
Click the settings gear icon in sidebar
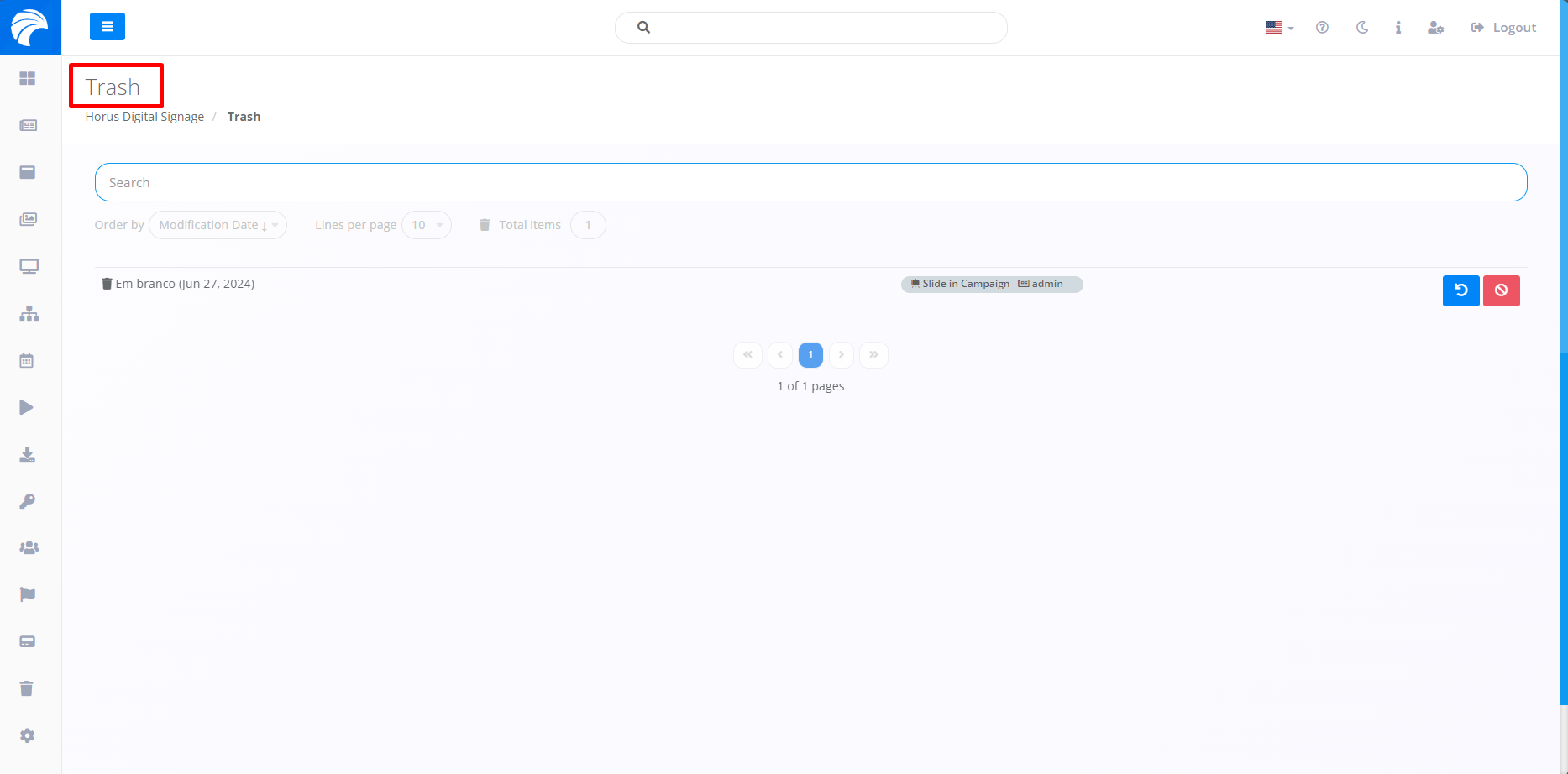point(28,736)
